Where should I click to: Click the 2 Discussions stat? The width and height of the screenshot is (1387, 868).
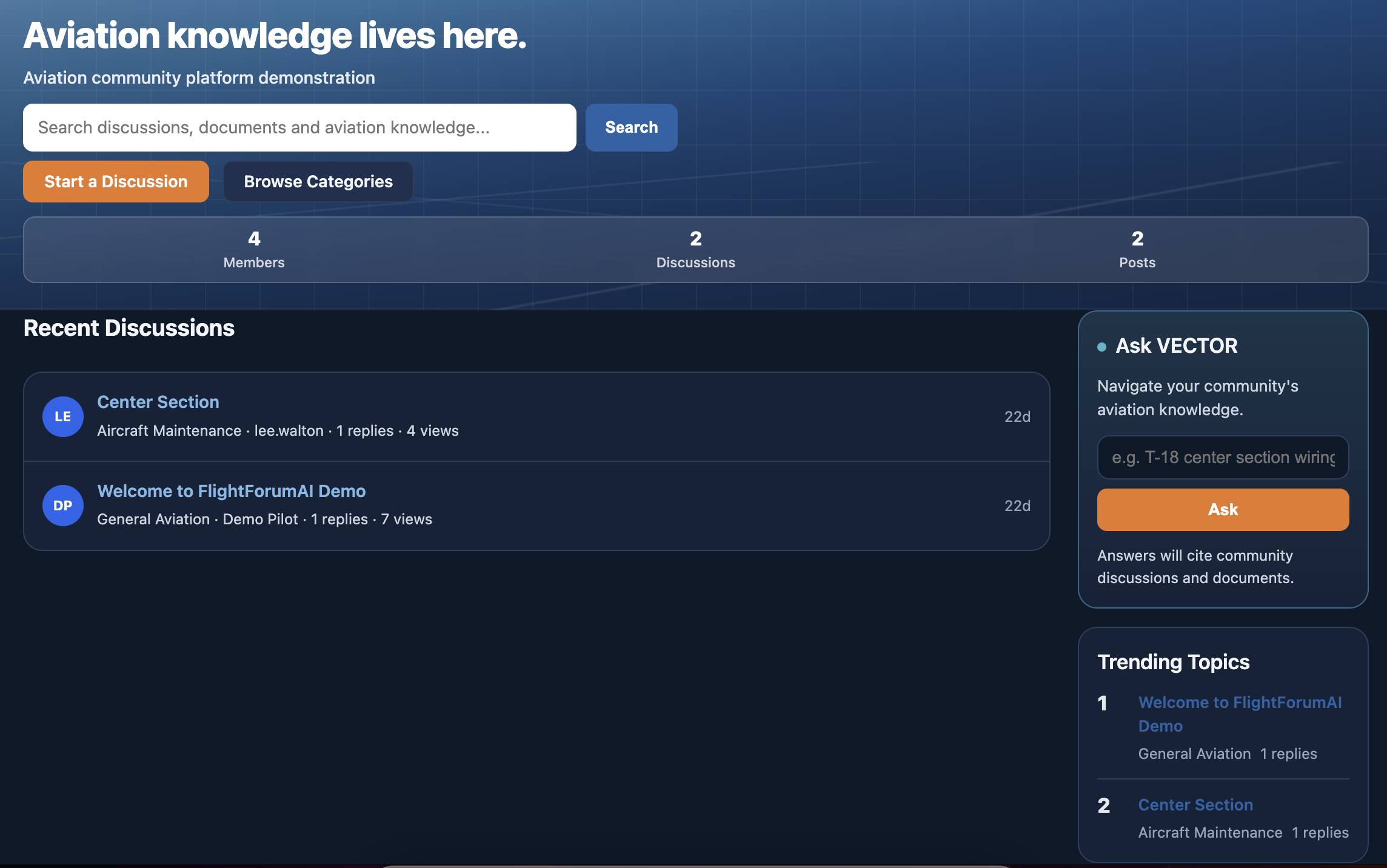[x=695, y=250]
